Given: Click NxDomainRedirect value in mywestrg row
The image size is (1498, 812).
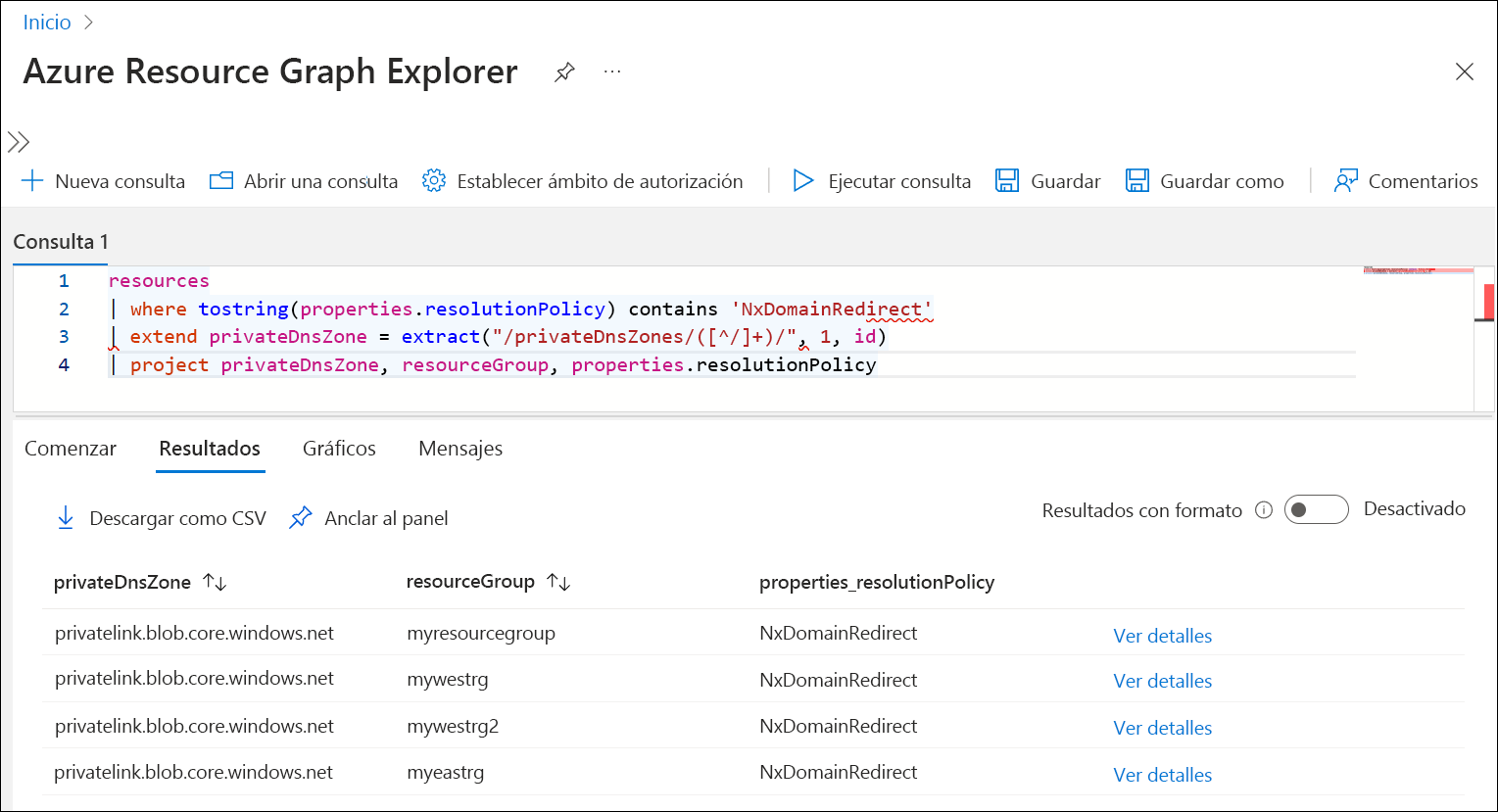Looking at the screenshot, I should coord(839,680).
